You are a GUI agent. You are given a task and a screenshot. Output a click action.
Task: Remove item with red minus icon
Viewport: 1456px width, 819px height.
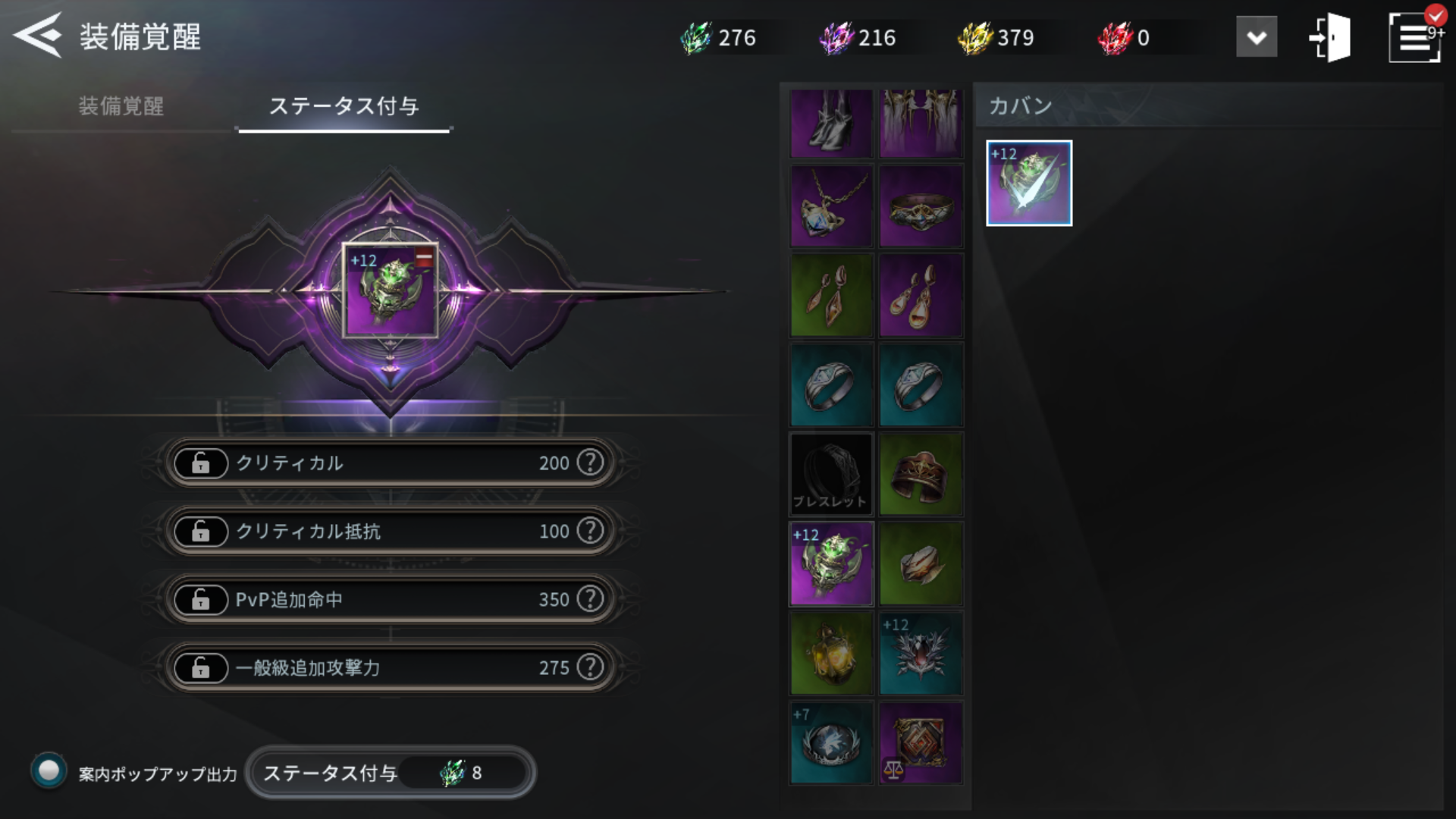tap(424, 258)
